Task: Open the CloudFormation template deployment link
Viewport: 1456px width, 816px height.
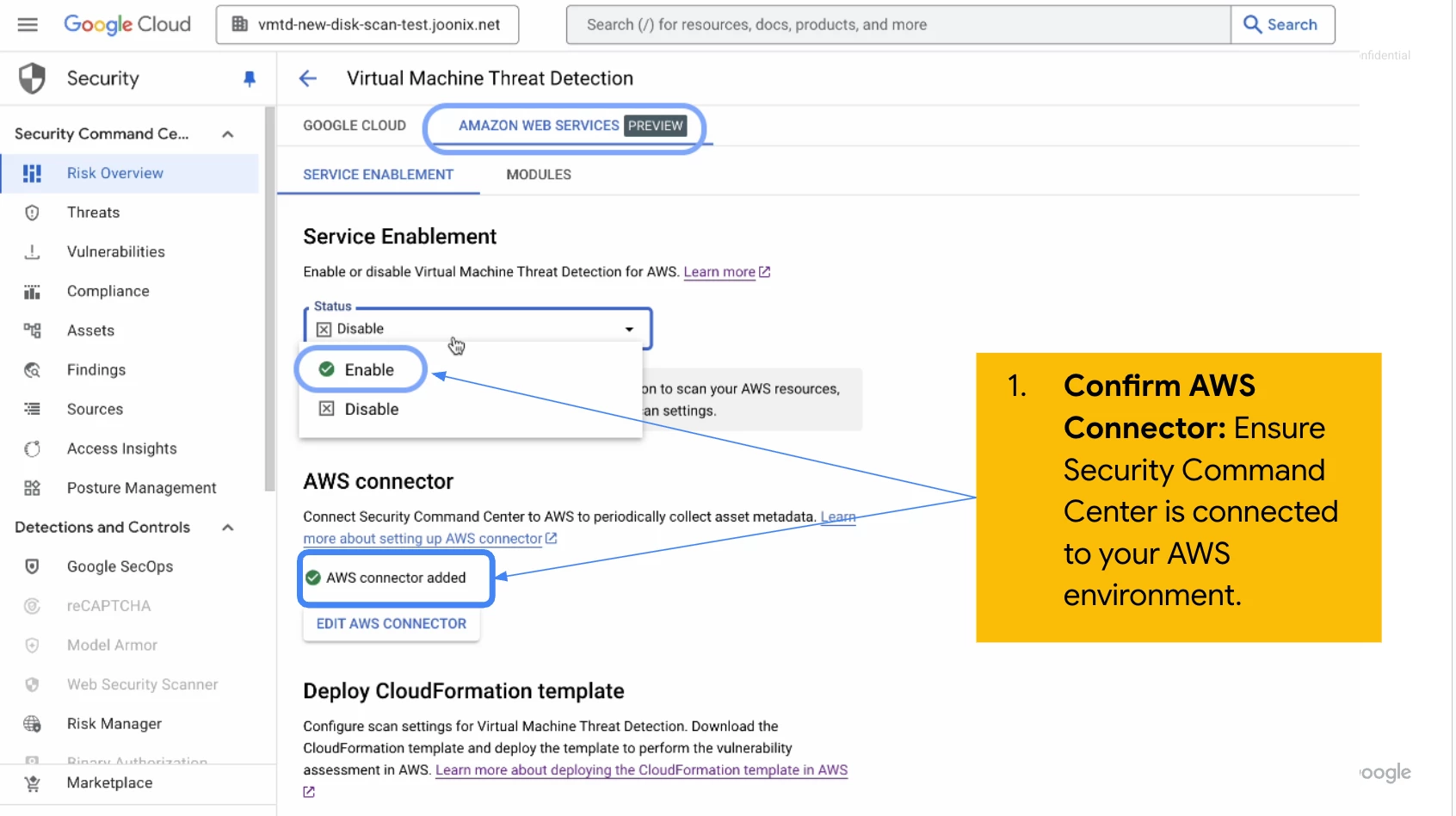Action: (641, 770)
